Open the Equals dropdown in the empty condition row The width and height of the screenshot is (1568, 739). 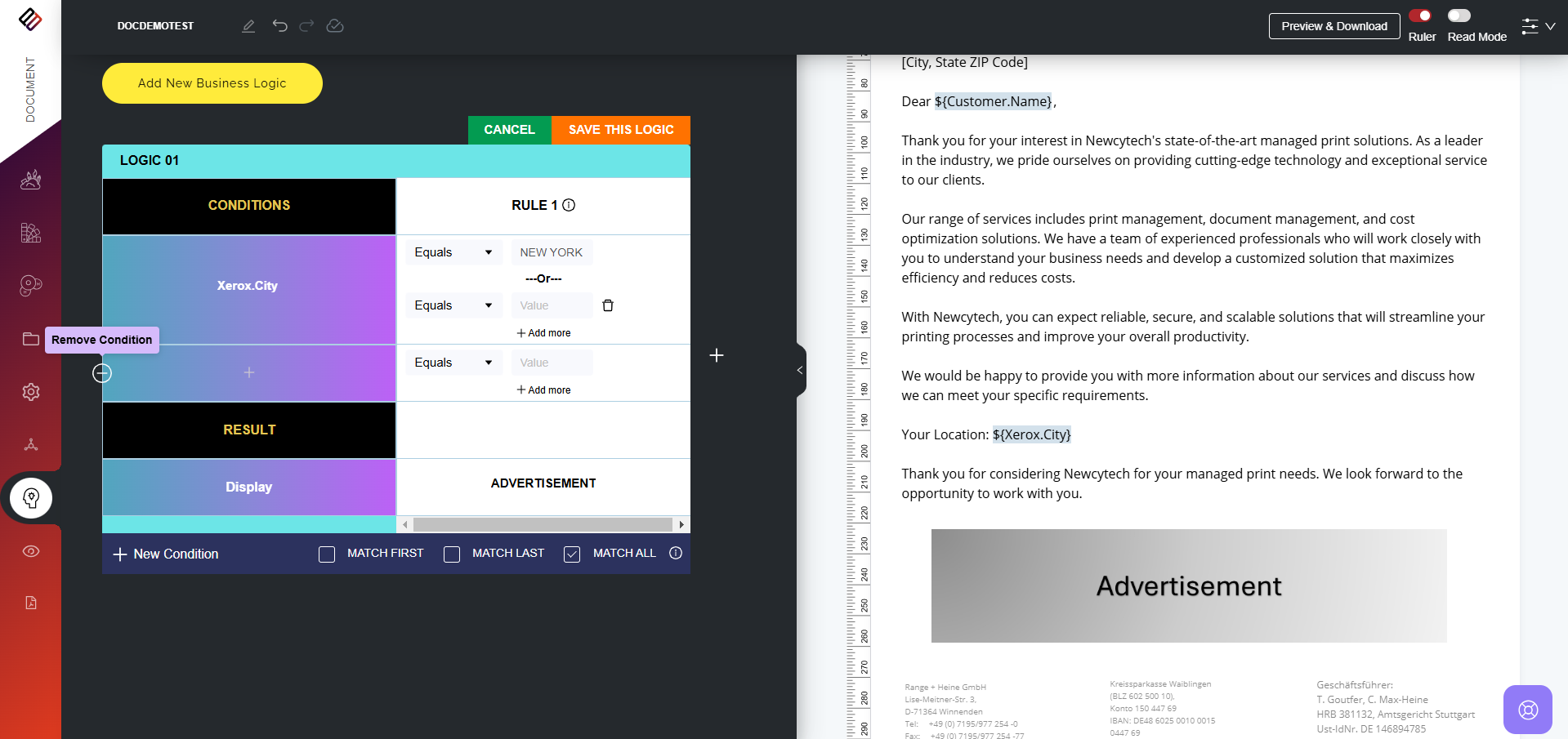pos(453,363)
